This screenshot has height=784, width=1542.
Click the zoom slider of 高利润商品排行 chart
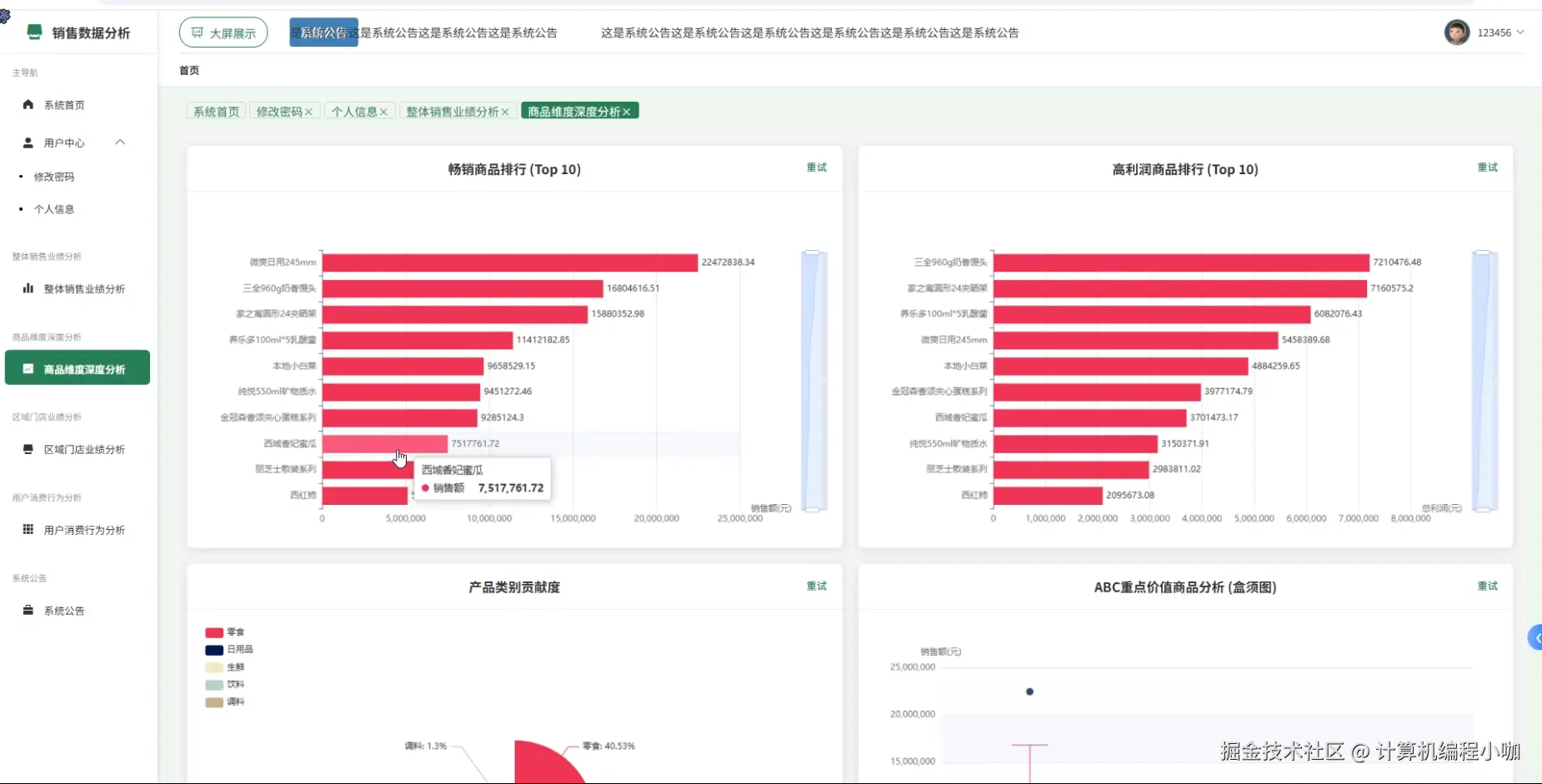tap(1484, 381)
